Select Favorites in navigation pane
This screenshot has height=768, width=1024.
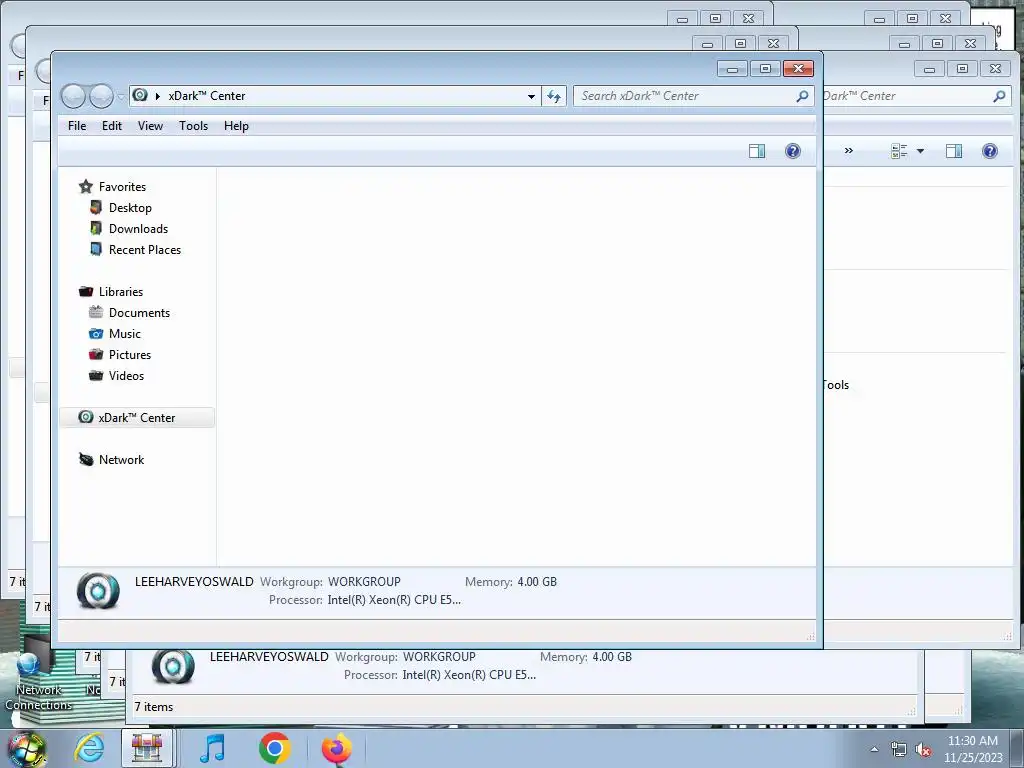click(122, 187)
